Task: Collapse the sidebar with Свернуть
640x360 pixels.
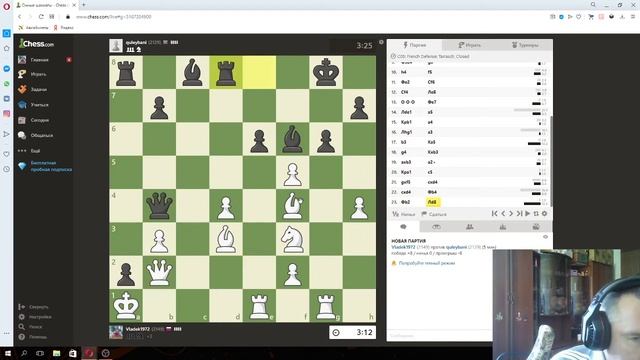Action: [38, 307]
